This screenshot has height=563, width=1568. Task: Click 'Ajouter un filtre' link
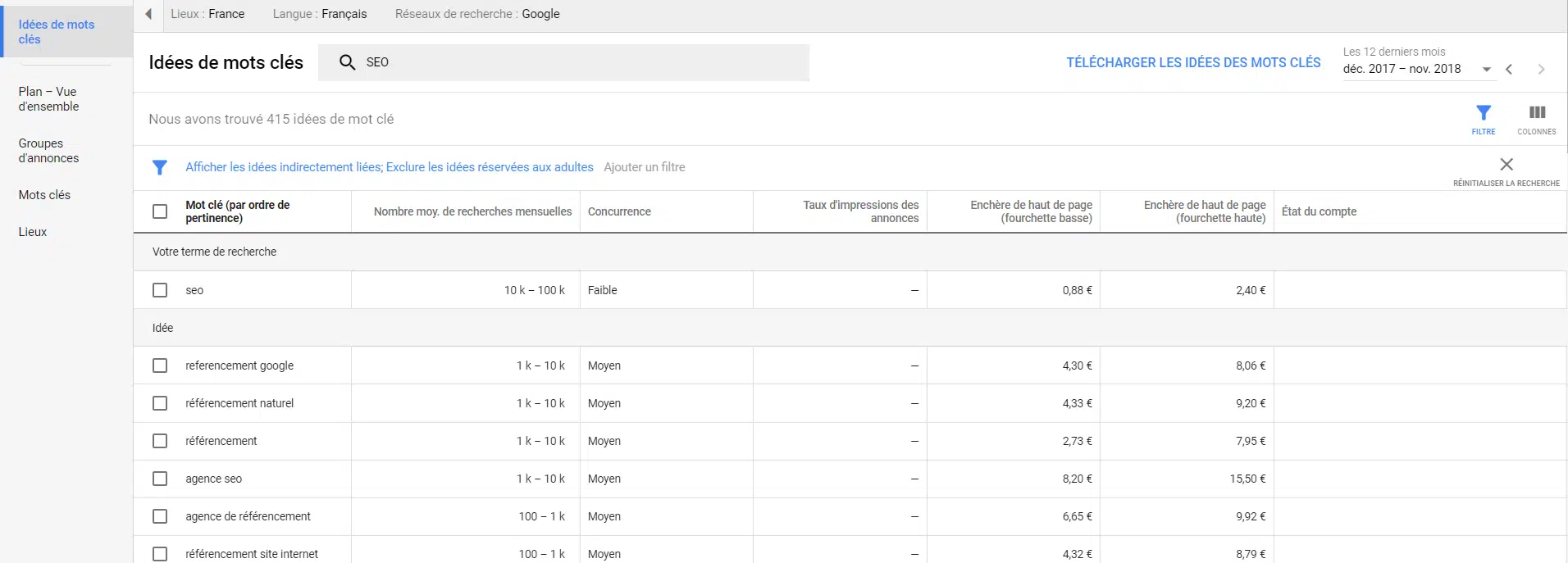click(644, 167)
